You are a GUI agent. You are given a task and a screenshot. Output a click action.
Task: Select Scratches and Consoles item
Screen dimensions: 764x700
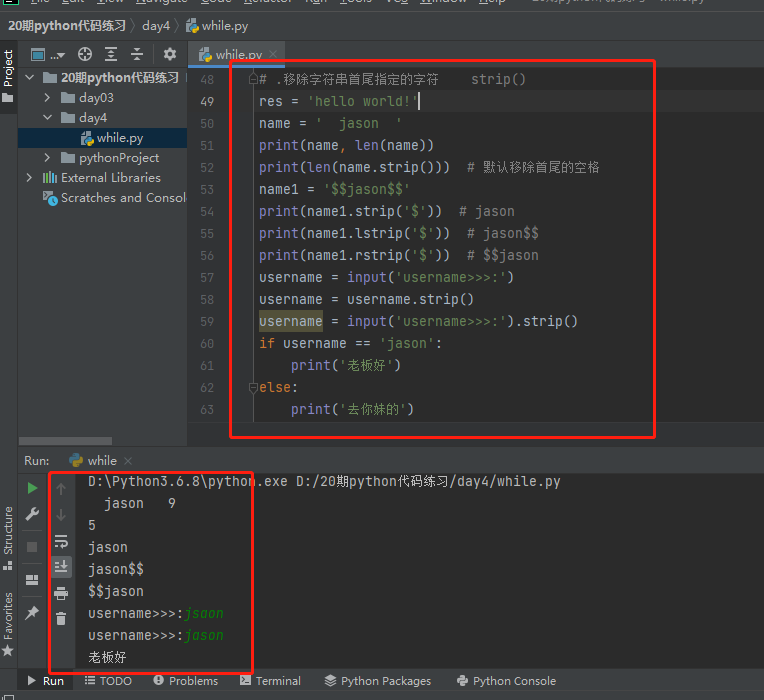pos(115,198)
